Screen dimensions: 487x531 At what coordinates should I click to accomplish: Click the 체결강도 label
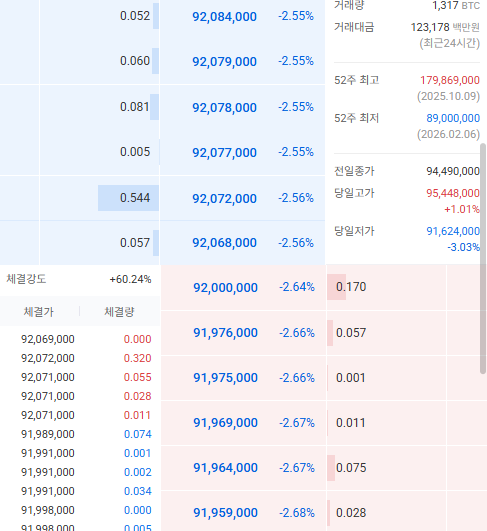(26, 279)
